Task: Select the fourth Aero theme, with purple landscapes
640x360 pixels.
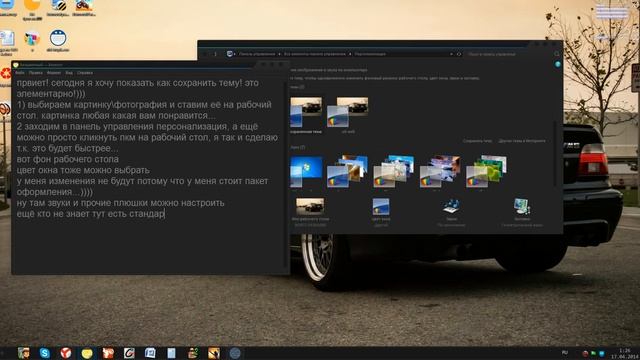Action: pyautogui.click(x=440, y=171)
